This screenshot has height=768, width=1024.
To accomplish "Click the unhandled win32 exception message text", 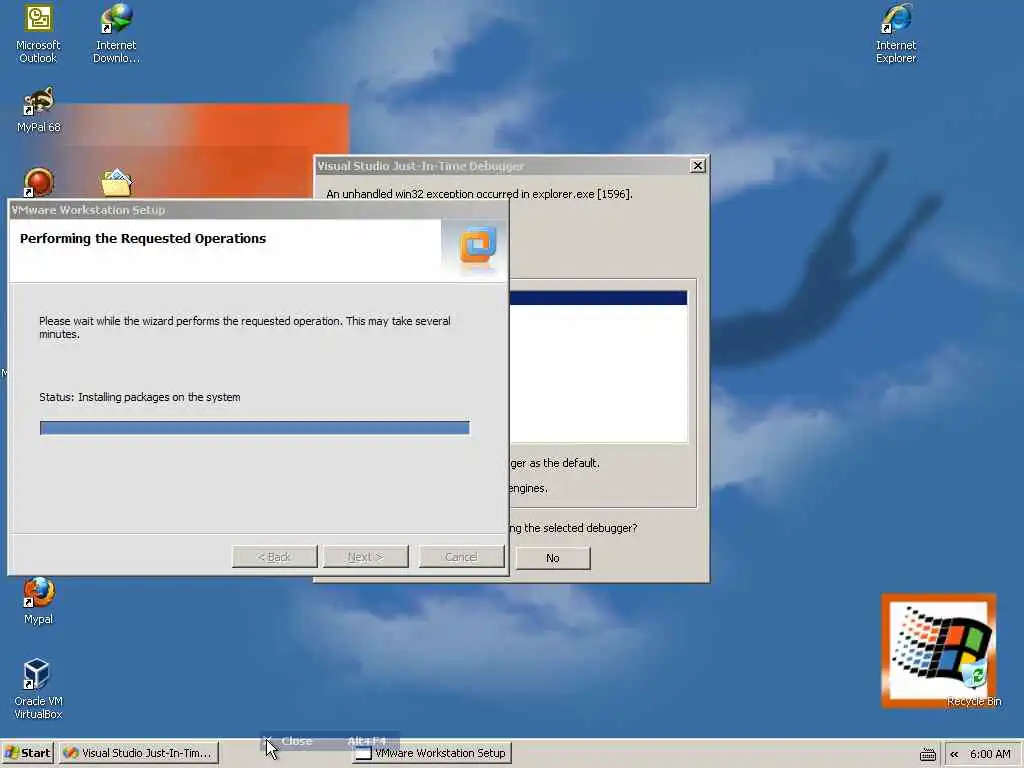I will [x=479, y=194].
